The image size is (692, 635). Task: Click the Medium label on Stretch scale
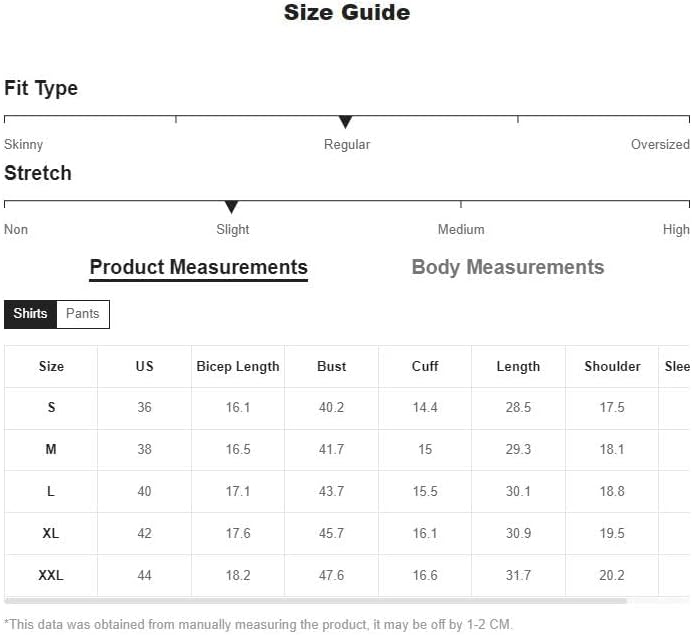click(x=461, y=230)
